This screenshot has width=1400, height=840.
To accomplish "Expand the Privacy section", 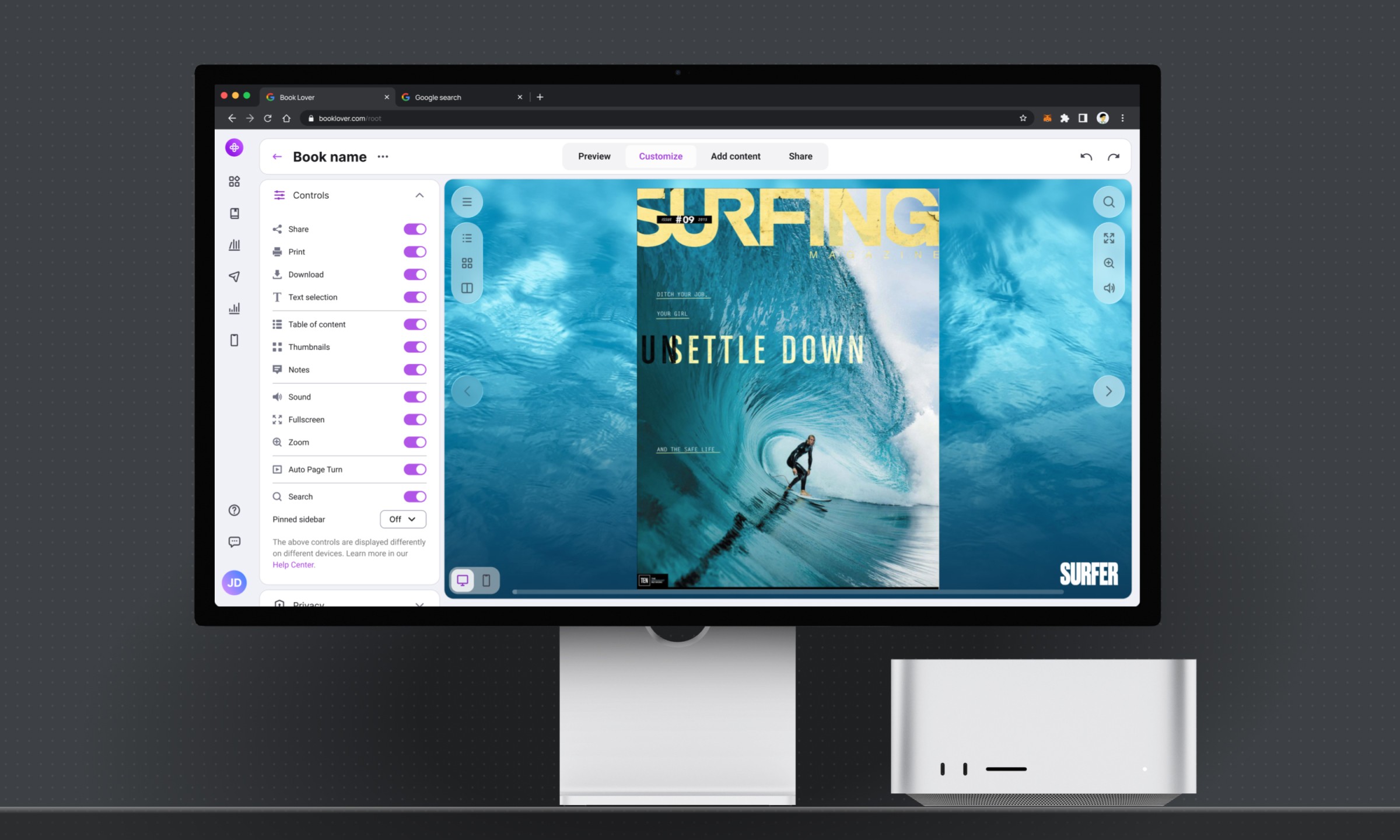I will (x=419, y=603).
